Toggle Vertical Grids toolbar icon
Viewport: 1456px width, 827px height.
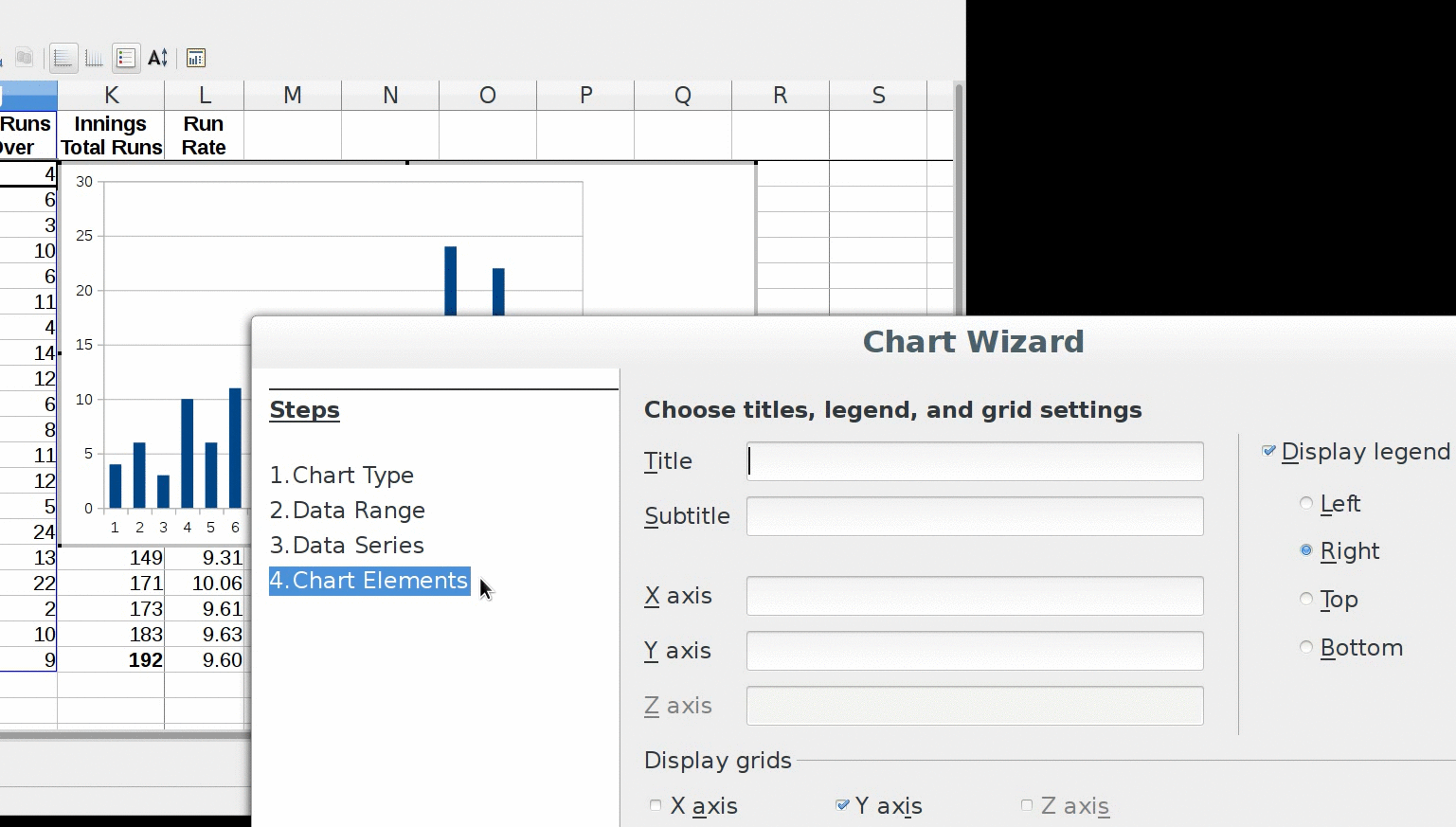pyautogui.click(x=94, y=59)
